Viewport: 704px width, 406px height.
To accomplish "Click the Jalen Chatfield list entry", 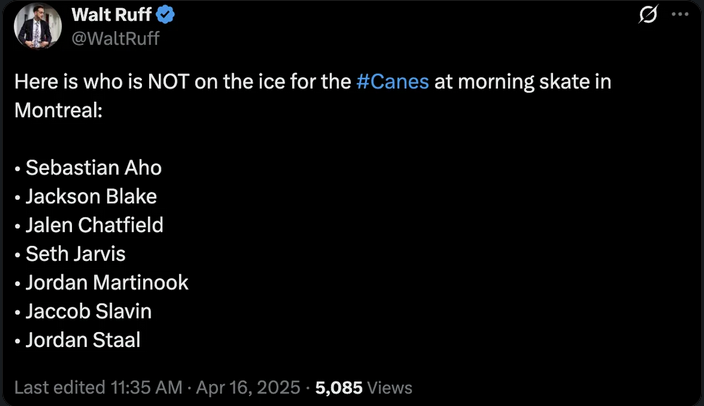I will tap(94, 225).
